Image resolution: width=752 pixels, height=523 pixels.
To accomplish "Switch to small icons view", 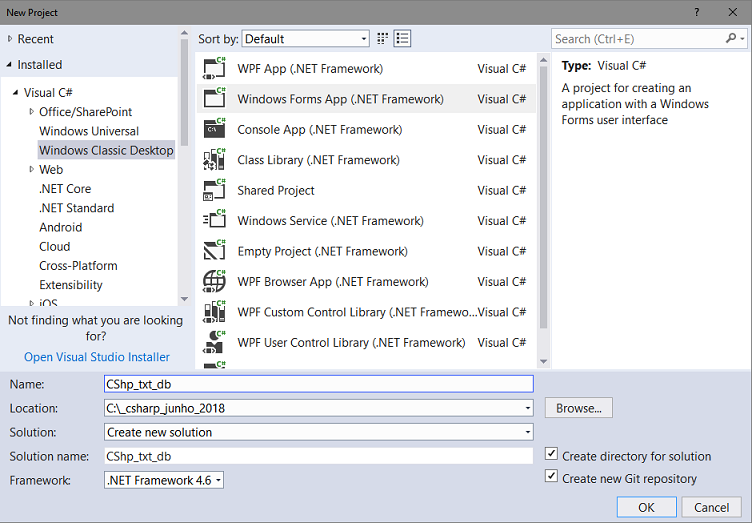I will coord(382,39).
